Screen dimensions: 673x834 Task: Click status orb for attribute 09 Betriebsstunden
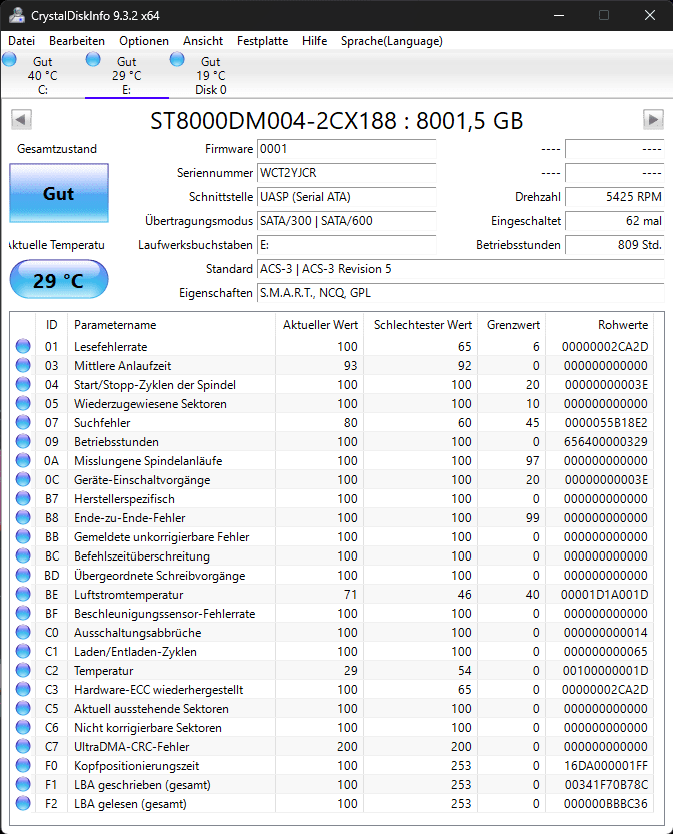point(23,441)
